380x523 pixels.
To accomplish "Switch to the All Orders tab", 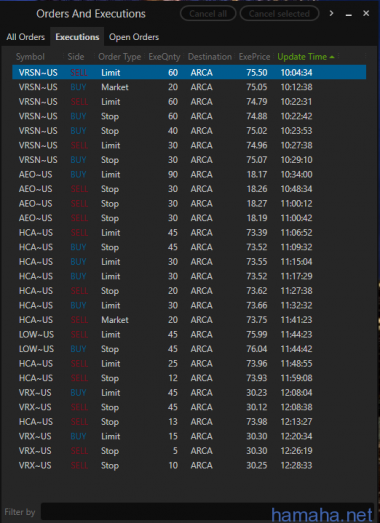I will point(26,37).
